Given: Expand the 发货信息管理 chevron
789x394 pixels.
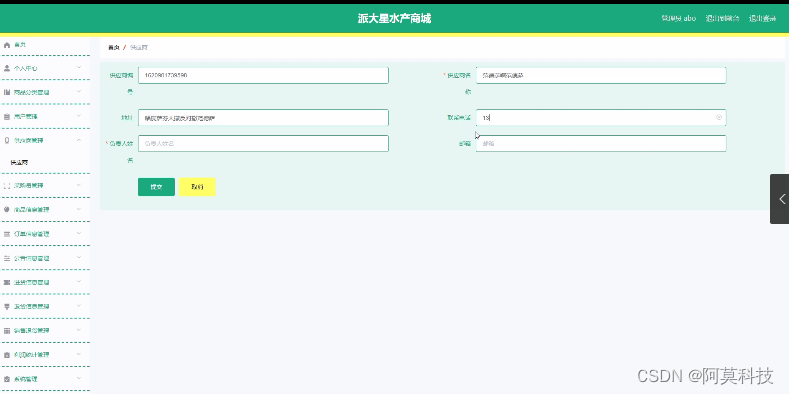Looking at the screenshot, I should (x=78, y=305).
